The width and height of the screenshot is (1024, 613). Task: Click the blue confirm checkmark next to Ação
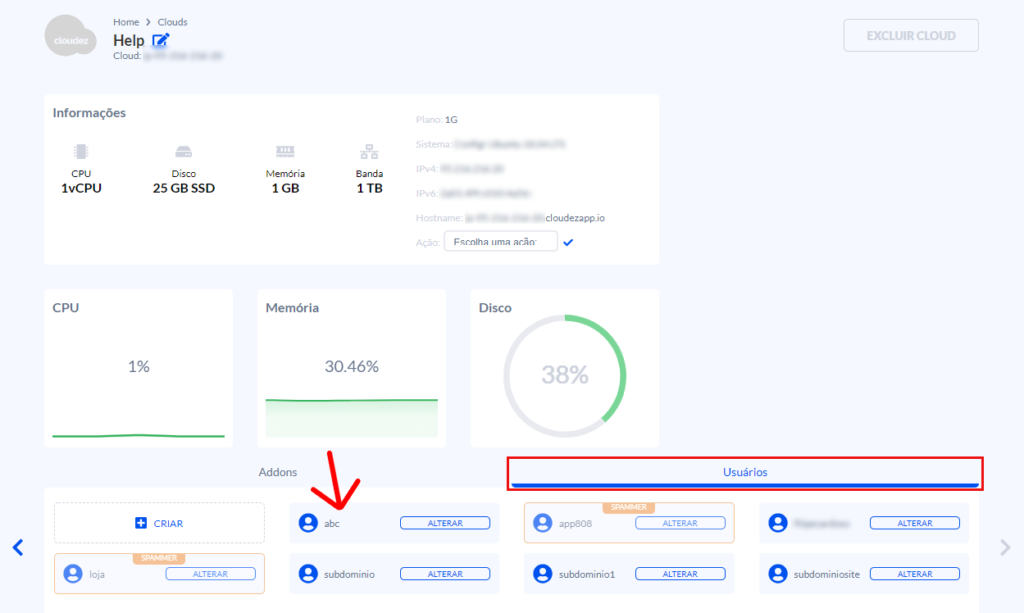tap(568, 242)
